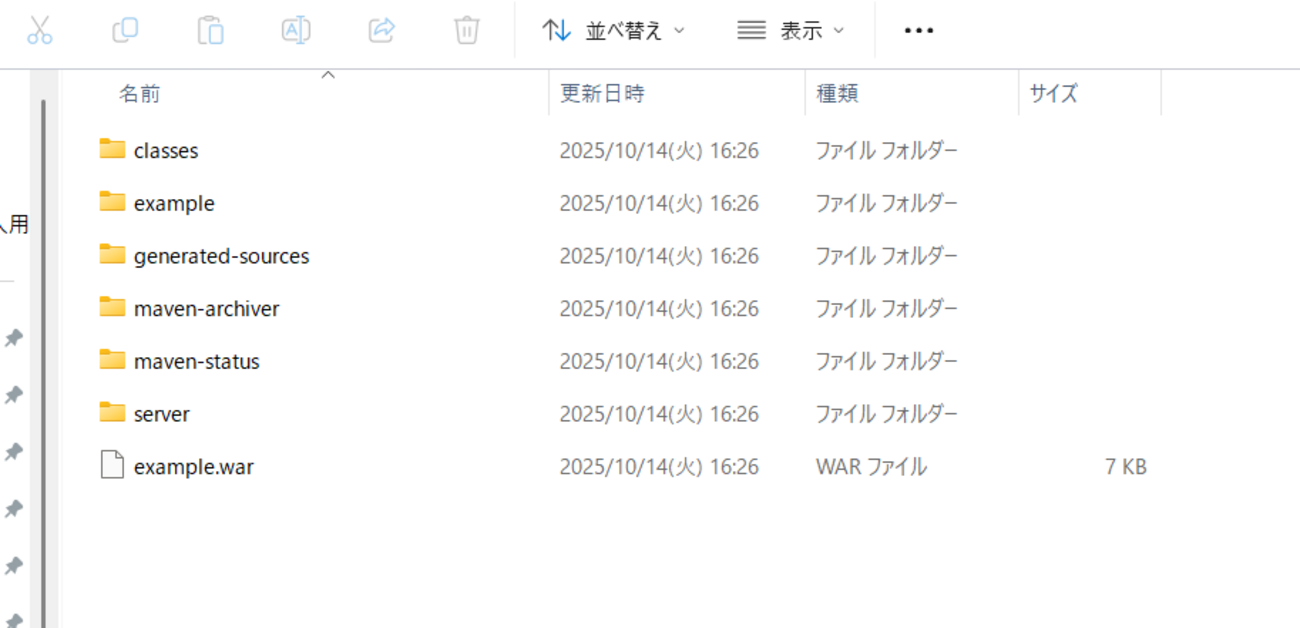Select the classes folder icon

[112, 149]
